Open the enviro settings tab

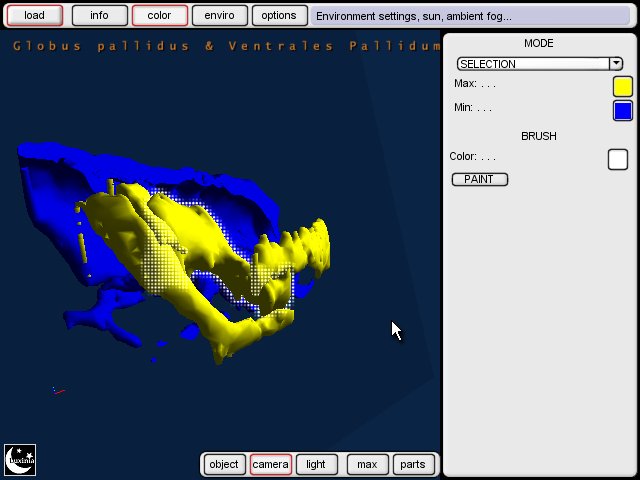click(x=219, y=16)
